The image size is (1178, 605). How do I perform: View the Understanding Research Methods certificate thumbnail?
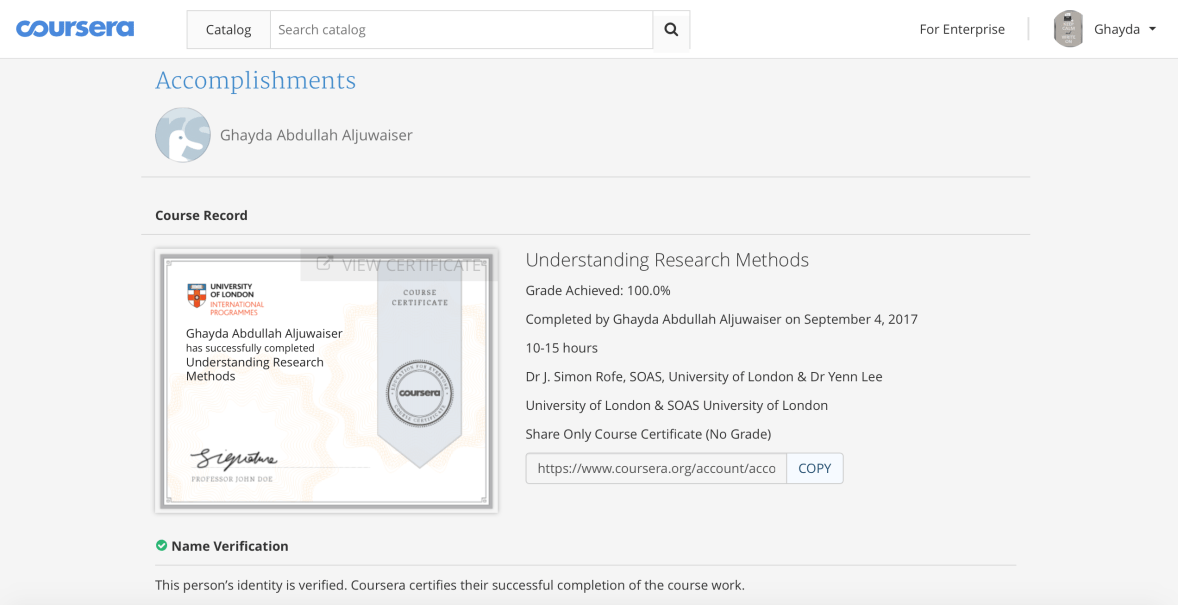pos(325,380)
